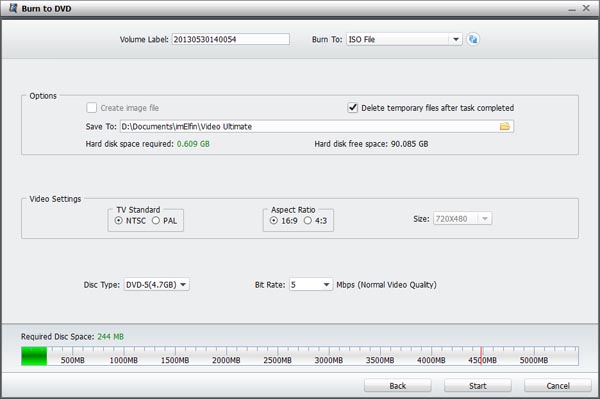The width and height of the screenshot is (600, 399).
Task: Click the refresh burner icon beside Burn To
Action: (x=473, y=39)
